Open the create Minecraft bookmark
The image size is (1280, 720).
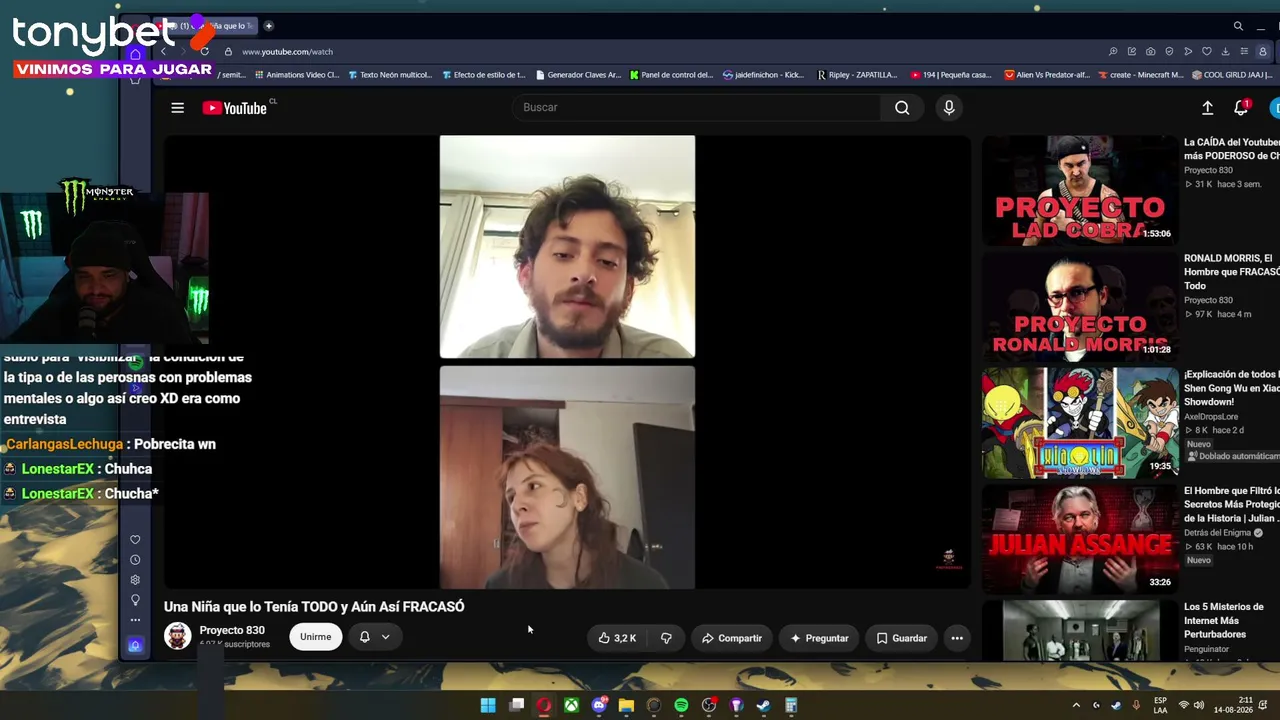point(1140,75)
